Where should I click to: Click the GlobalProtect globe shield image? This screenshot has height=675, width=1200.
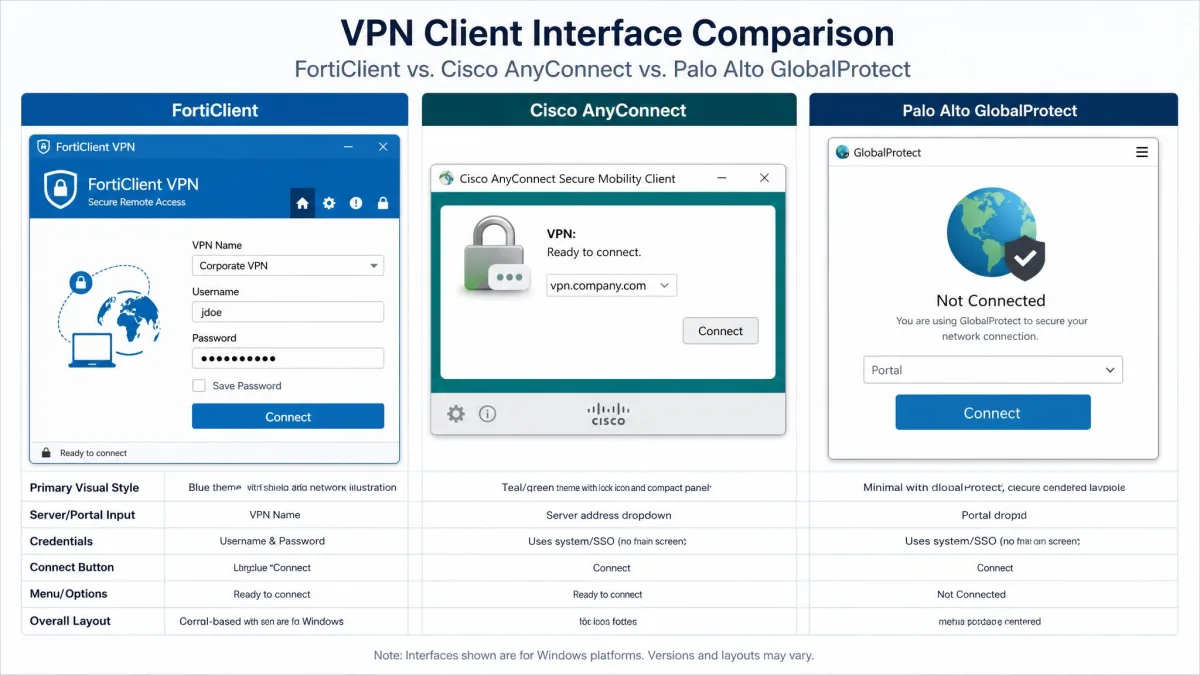[x=995, y=235]
